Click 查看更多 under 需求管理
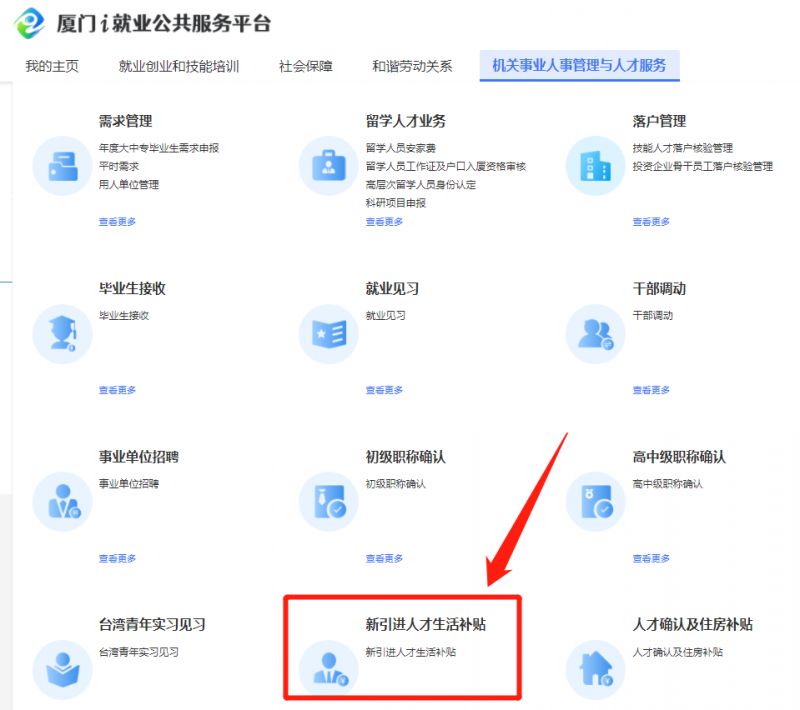 click(117, 222)
